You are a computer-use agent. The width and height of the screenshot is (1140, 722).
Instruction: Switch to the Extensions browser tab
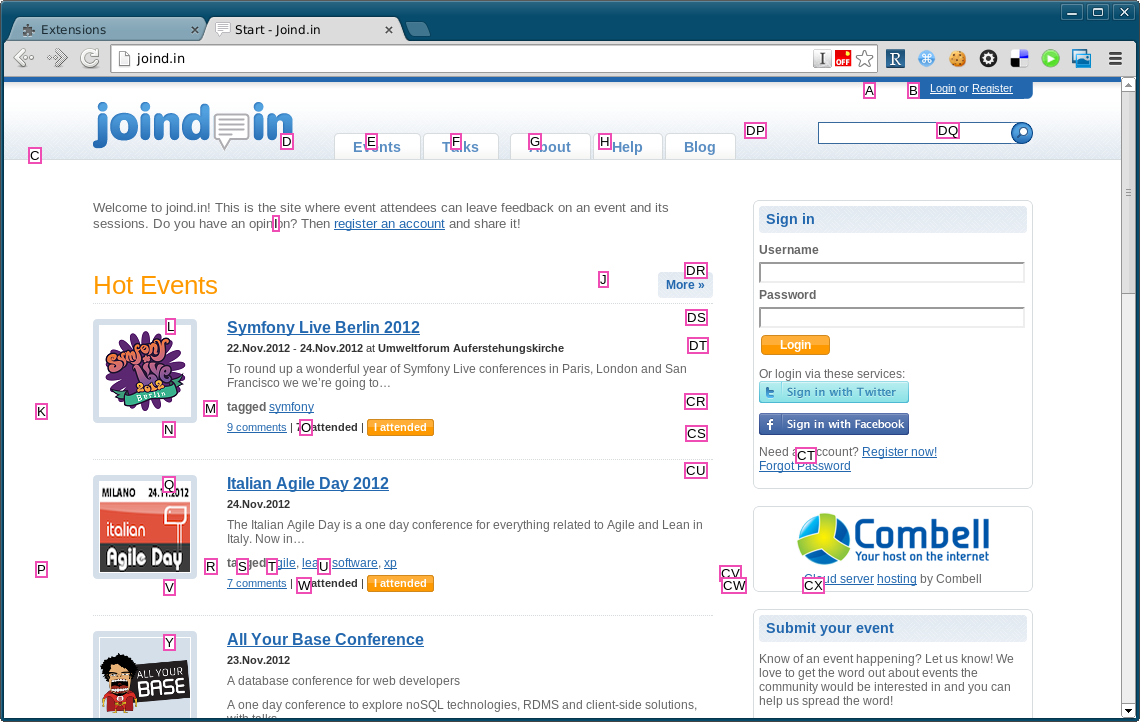coord(108,30)
